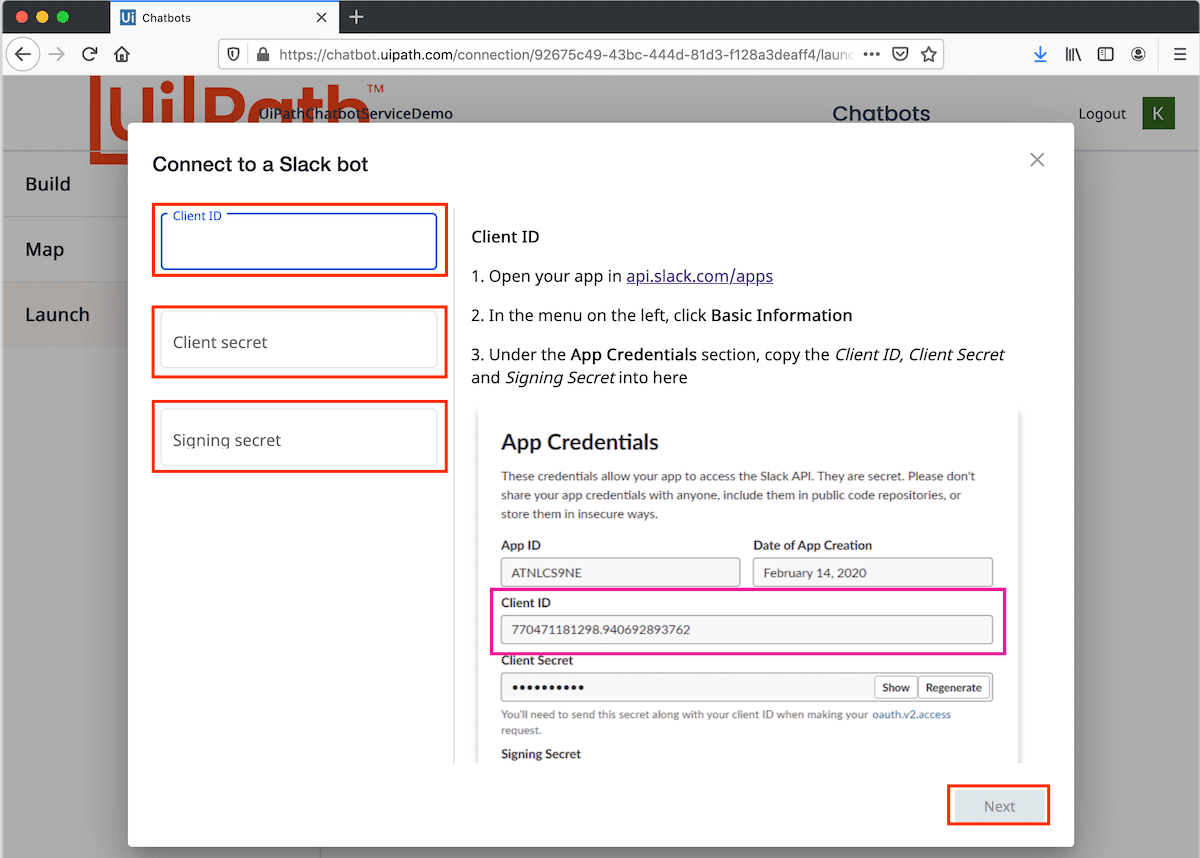Click the browser forward arrow

pyautogui.click(x=57, y=54)
